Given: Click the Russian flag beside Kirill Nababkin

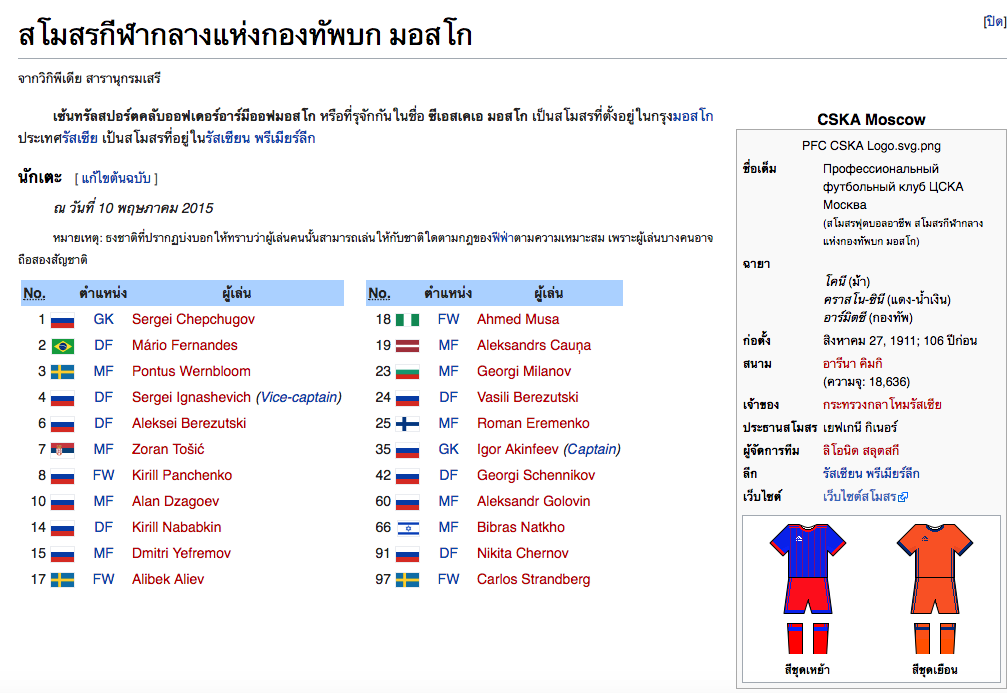Looking at the screenshot, I should pos(62,529).
